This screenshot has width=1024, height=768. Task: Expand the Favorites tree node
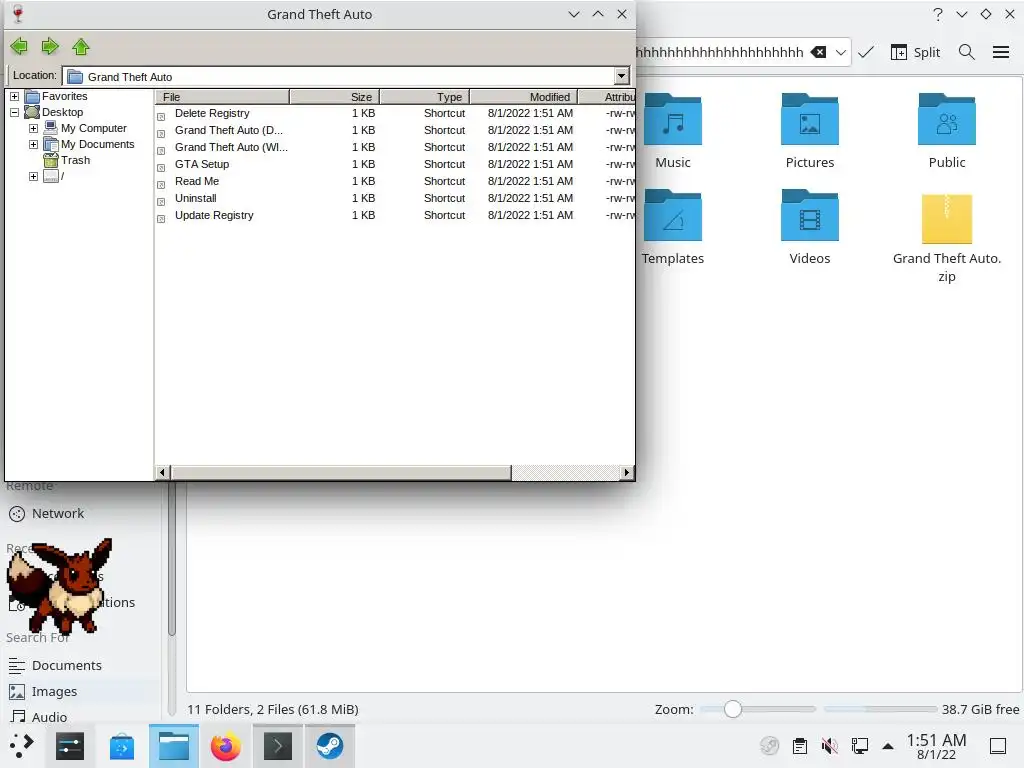click(14, 97)
